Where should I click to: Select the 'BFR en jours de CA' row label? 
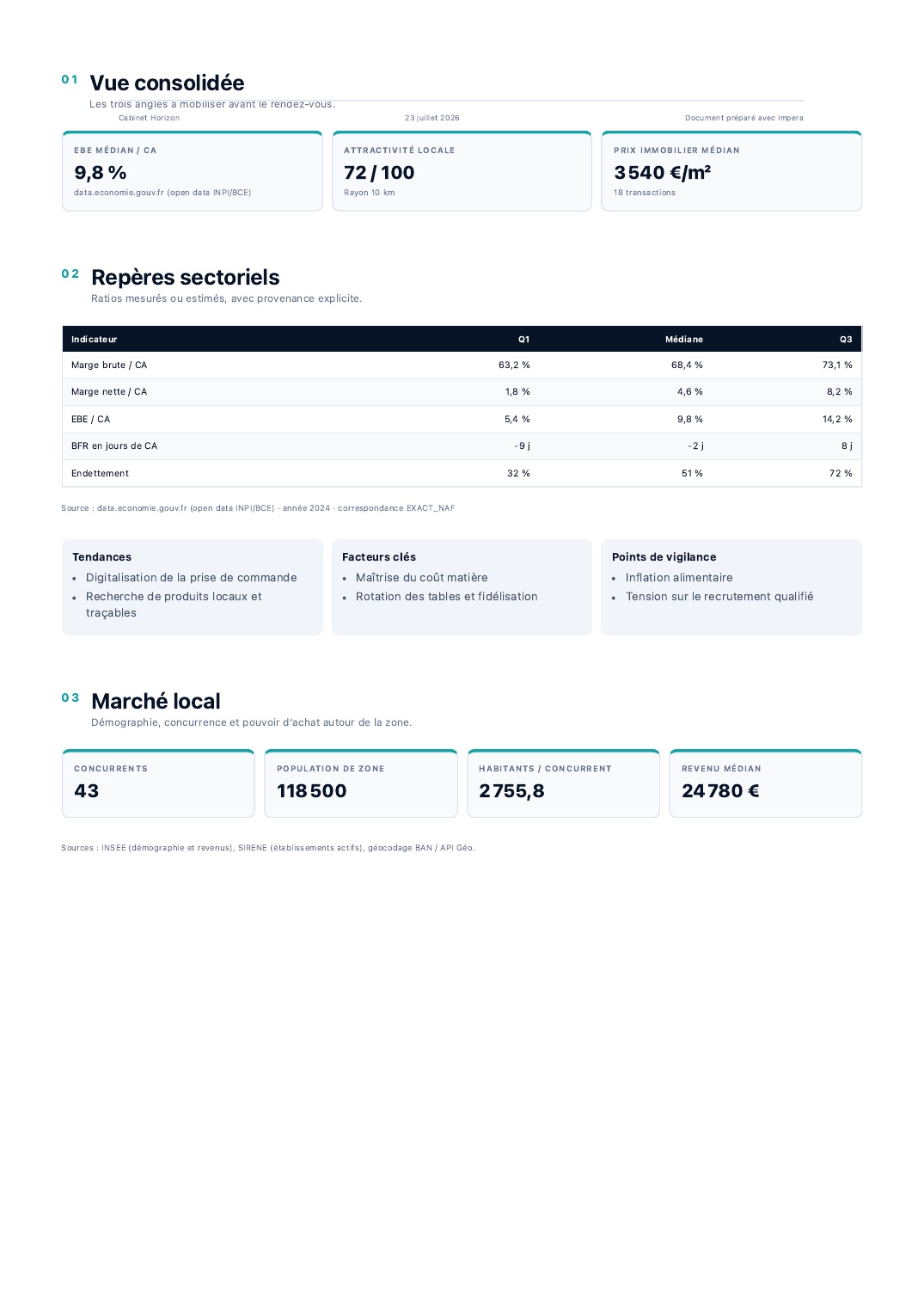pyautogui.click(x=114, y=446)
